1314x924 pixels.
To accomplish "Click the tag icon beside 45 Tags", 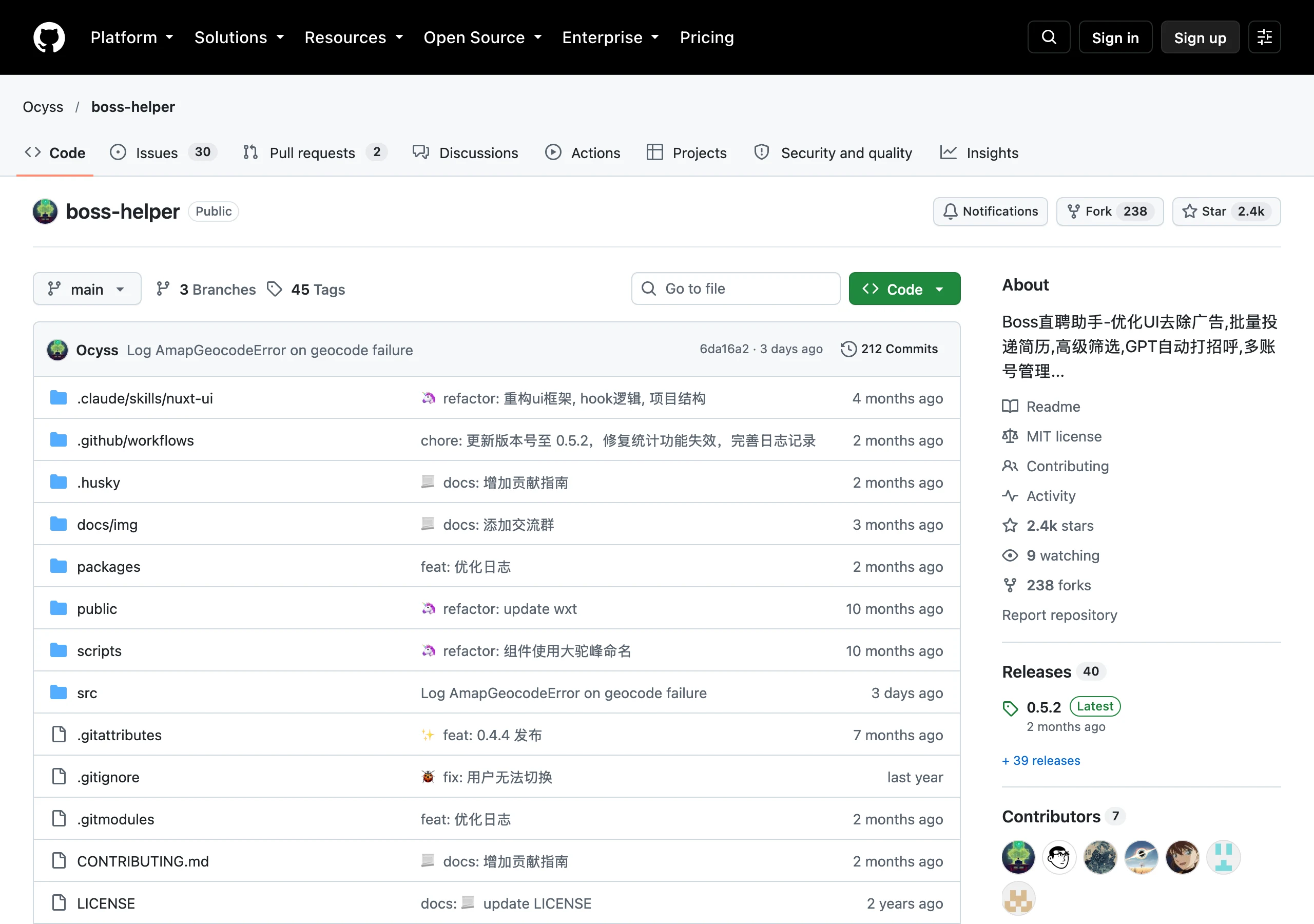I will [275, 289].
